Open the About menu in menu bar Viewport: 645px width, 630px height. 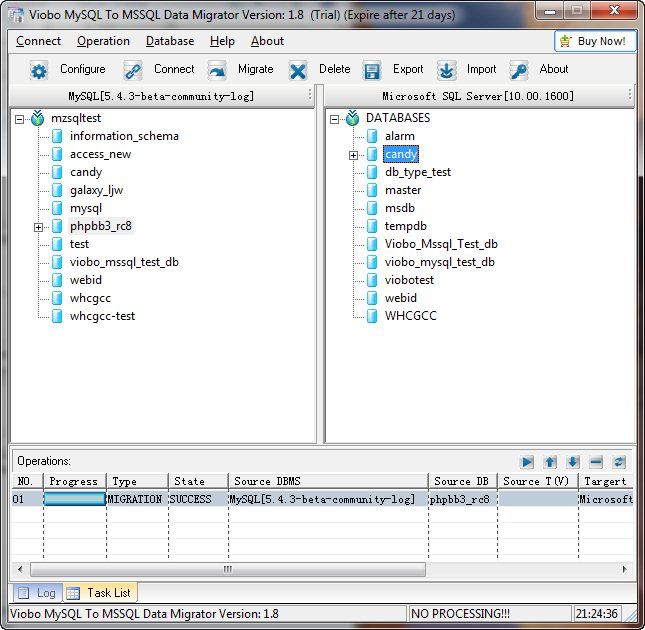tap(267, 41)
